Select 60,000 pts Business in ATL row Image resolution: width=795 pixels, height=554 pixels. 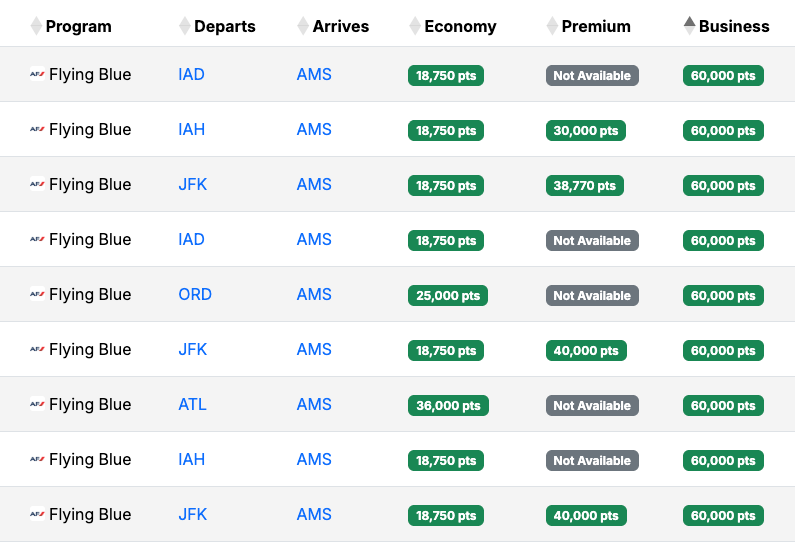click(723, 406)
